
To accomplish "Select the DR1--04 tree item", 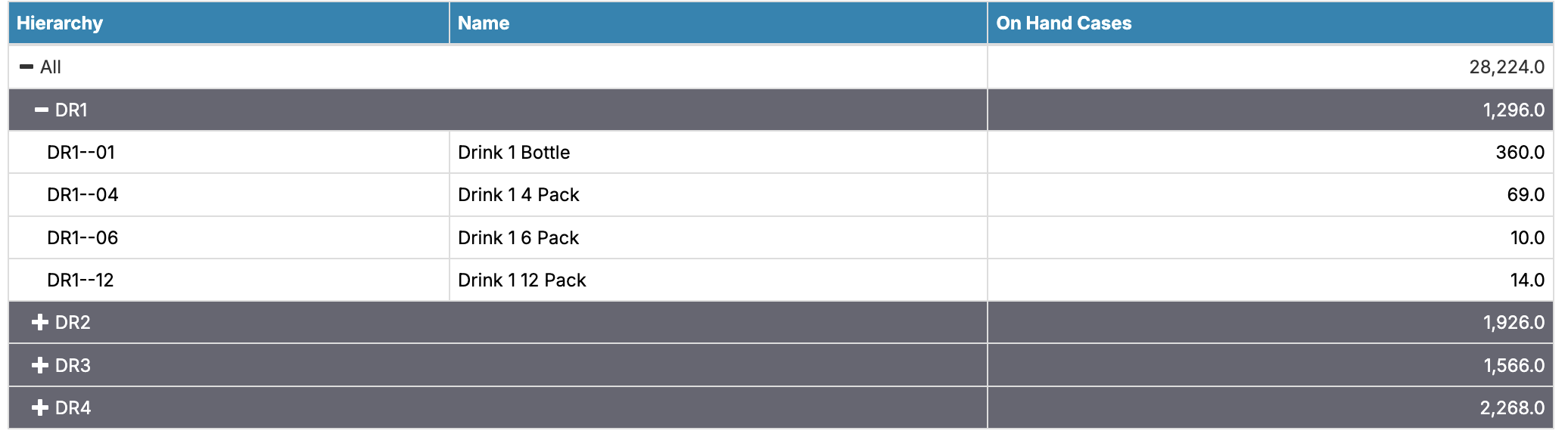I will coord(82,195).
